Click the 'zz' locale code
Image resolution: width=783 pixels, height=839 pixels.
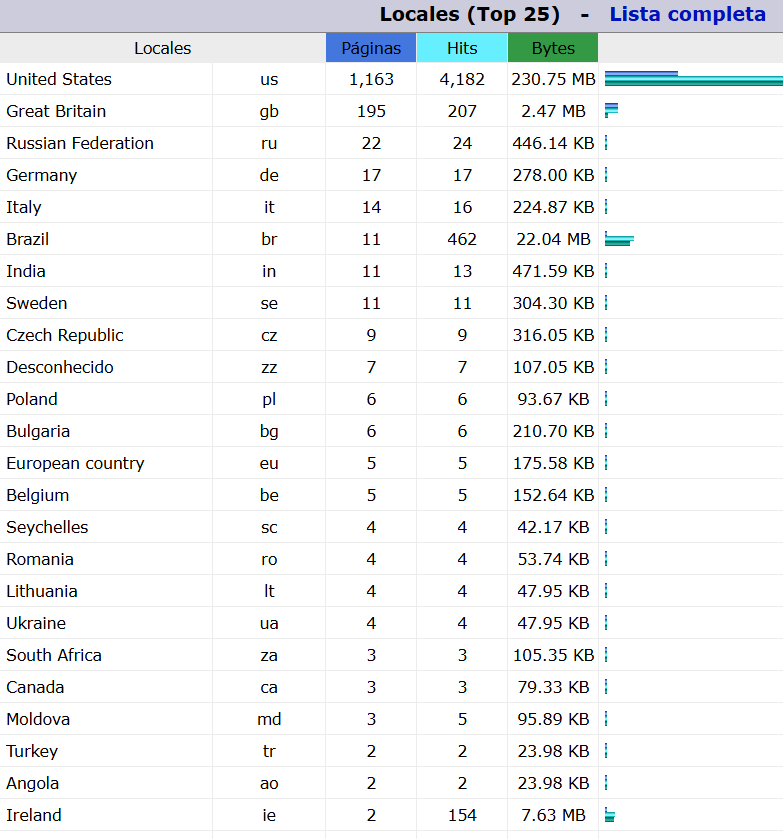click(x=269, y=367)
